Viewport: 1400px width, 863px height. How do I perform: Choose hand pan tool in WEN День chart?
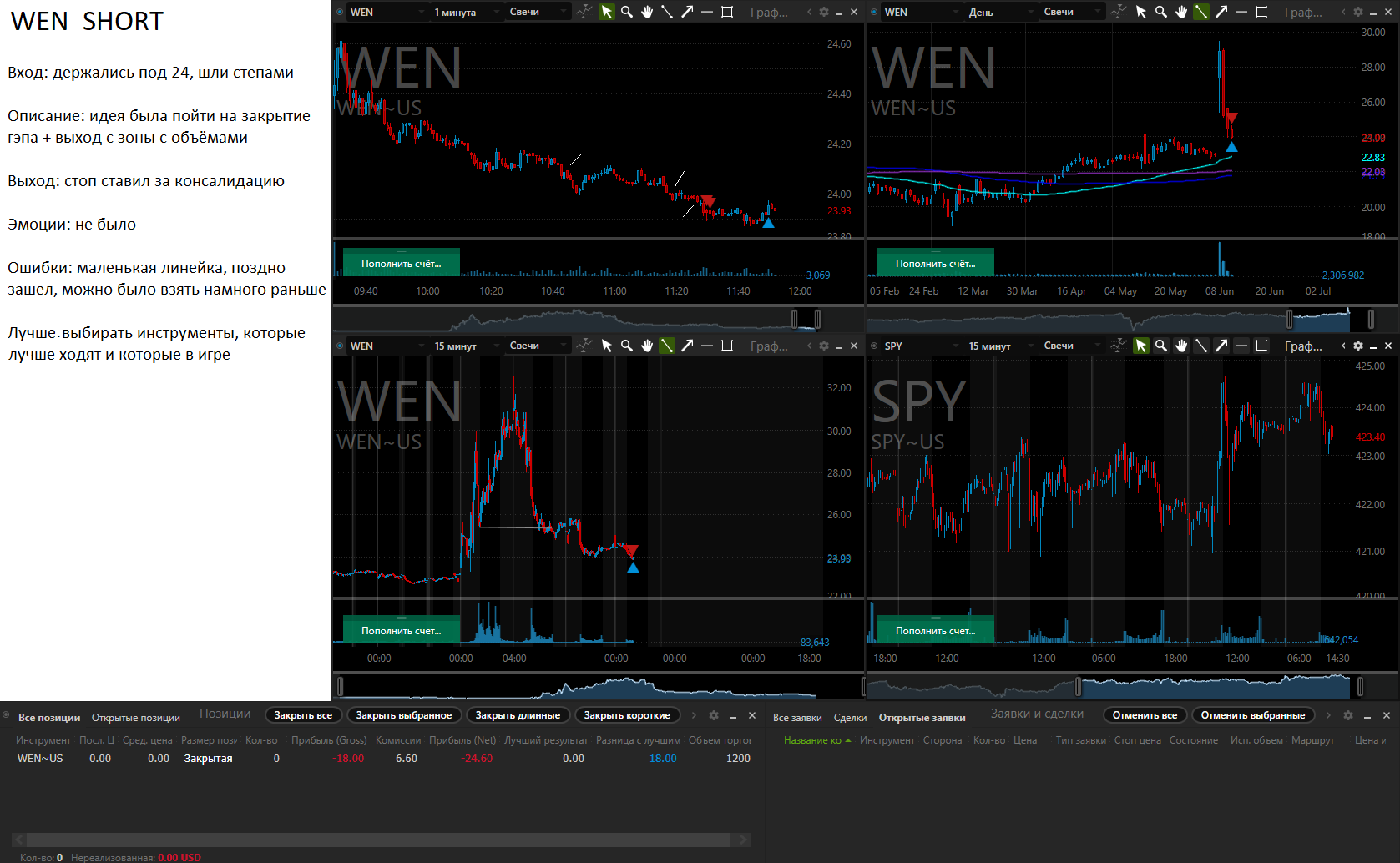[x=1181, y=12]
